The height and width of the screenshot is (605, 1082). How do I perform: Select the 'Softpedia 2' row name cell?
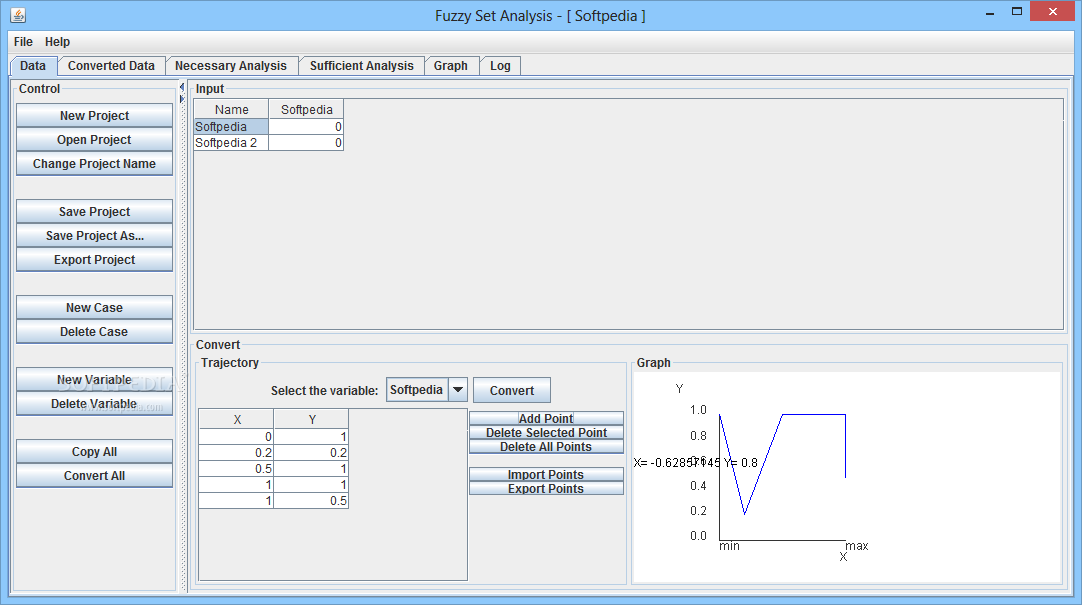[x=231, y=143]
